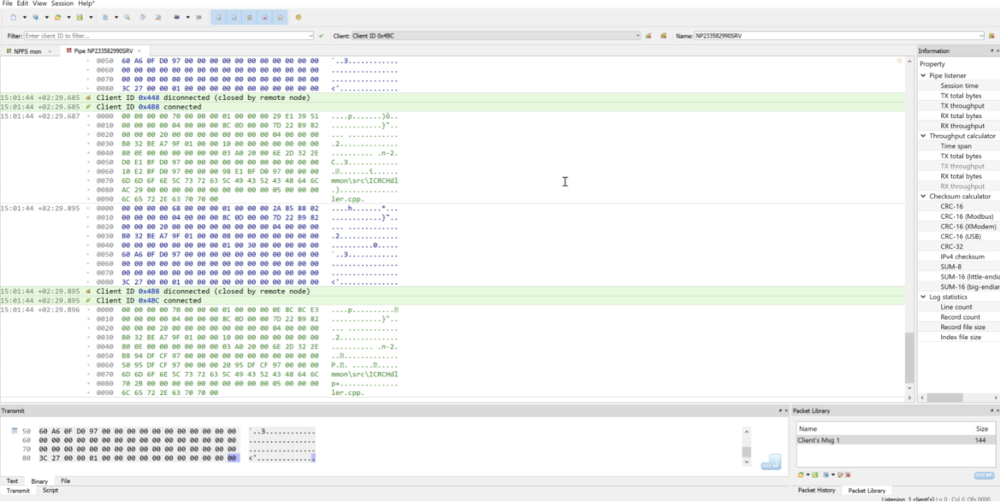This screenshot has height=504, width=1000.
Task: Click the second icon right of Client dropdown
Action: coord(663,36)
